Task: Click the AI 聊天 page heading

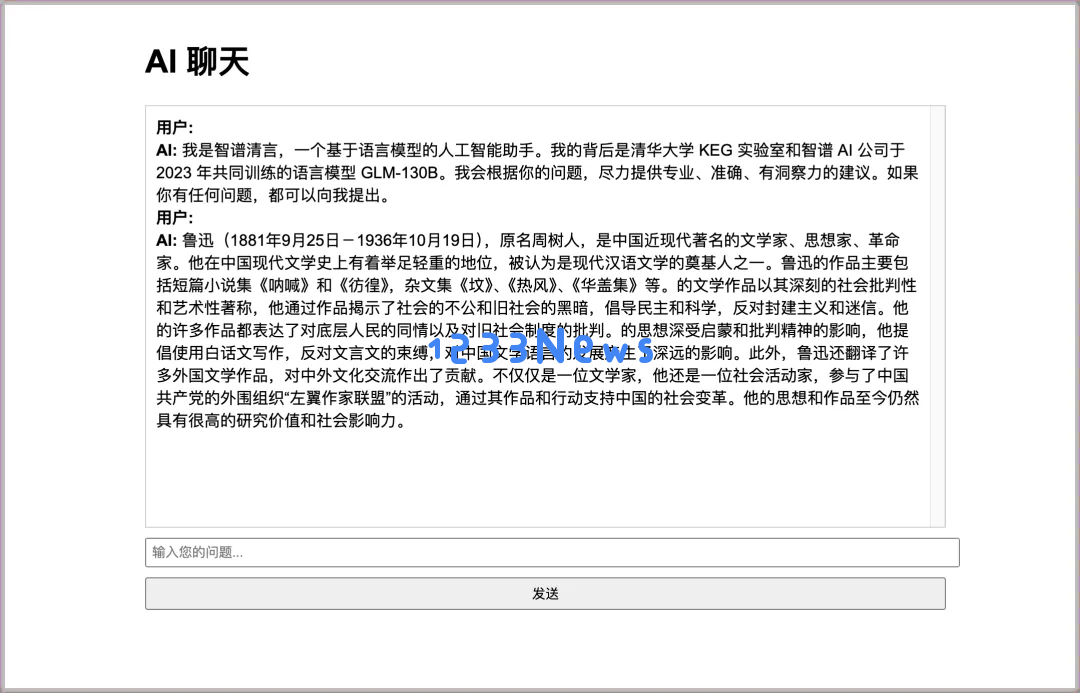Action: (197, 61)
